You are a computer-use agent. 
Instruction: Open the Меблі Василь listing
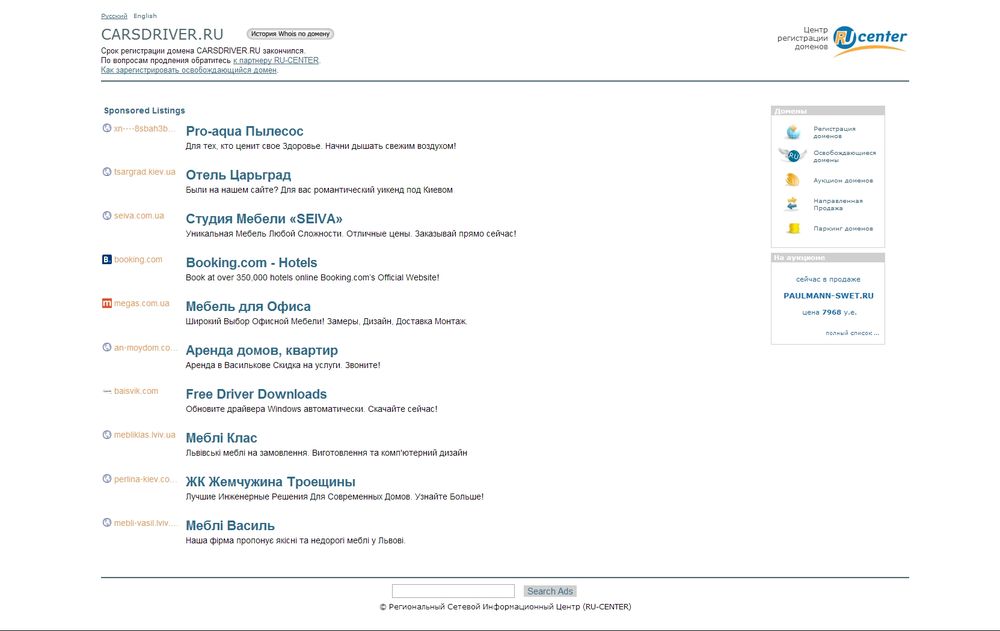[x=230, y=526]
